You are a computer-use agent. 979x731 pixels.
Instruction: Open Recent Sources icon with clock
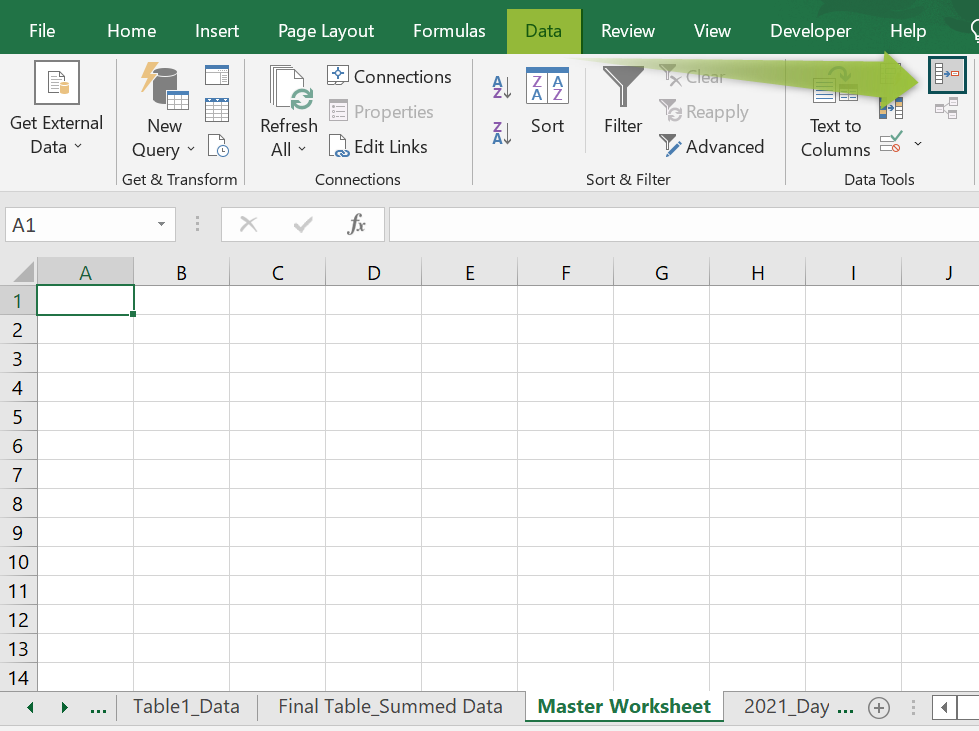click(218, 145)
